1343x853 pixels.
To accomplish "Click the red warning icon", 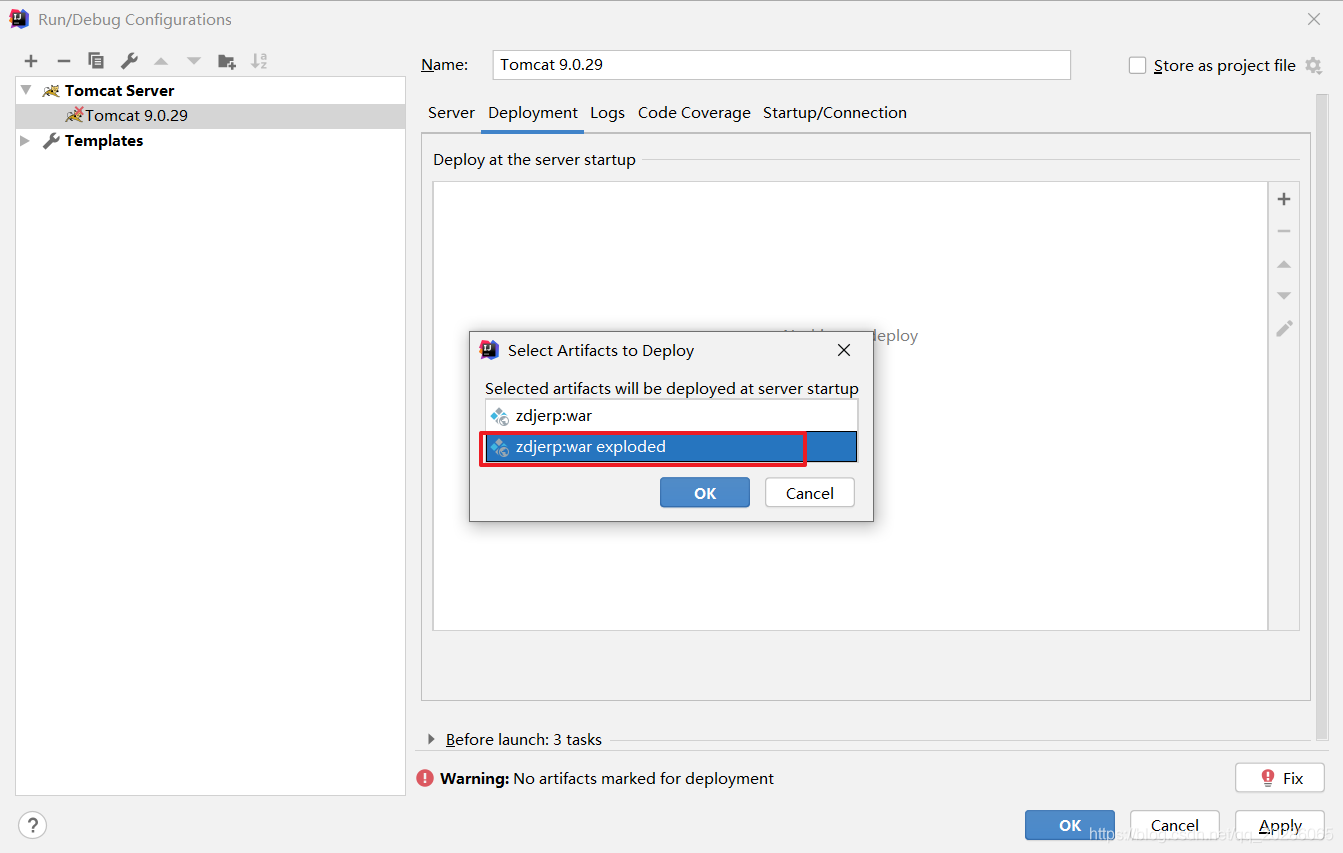I will click(425, 778).
